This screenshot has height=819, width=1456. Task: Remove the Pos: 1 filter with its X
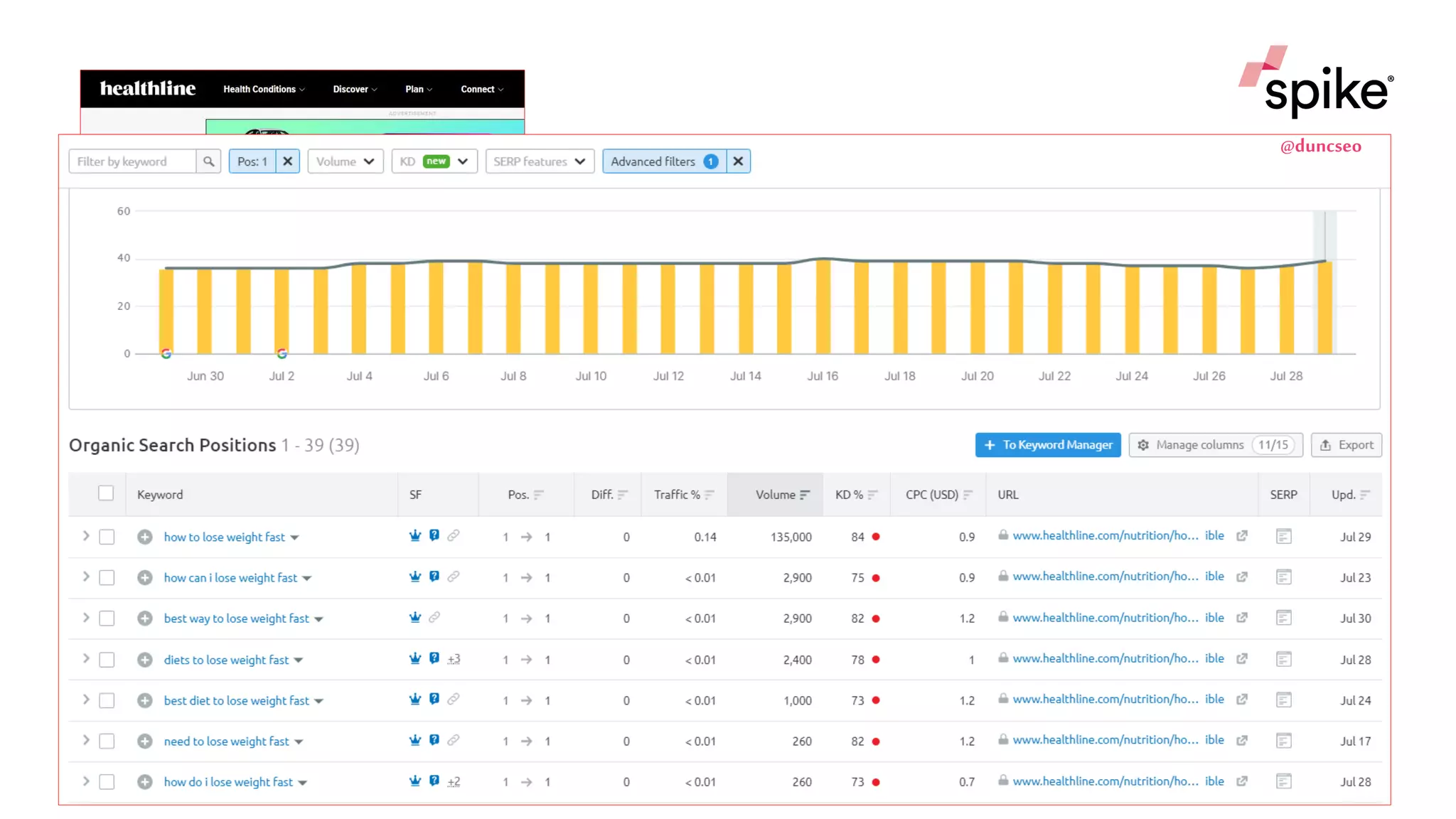coord(288,161)
